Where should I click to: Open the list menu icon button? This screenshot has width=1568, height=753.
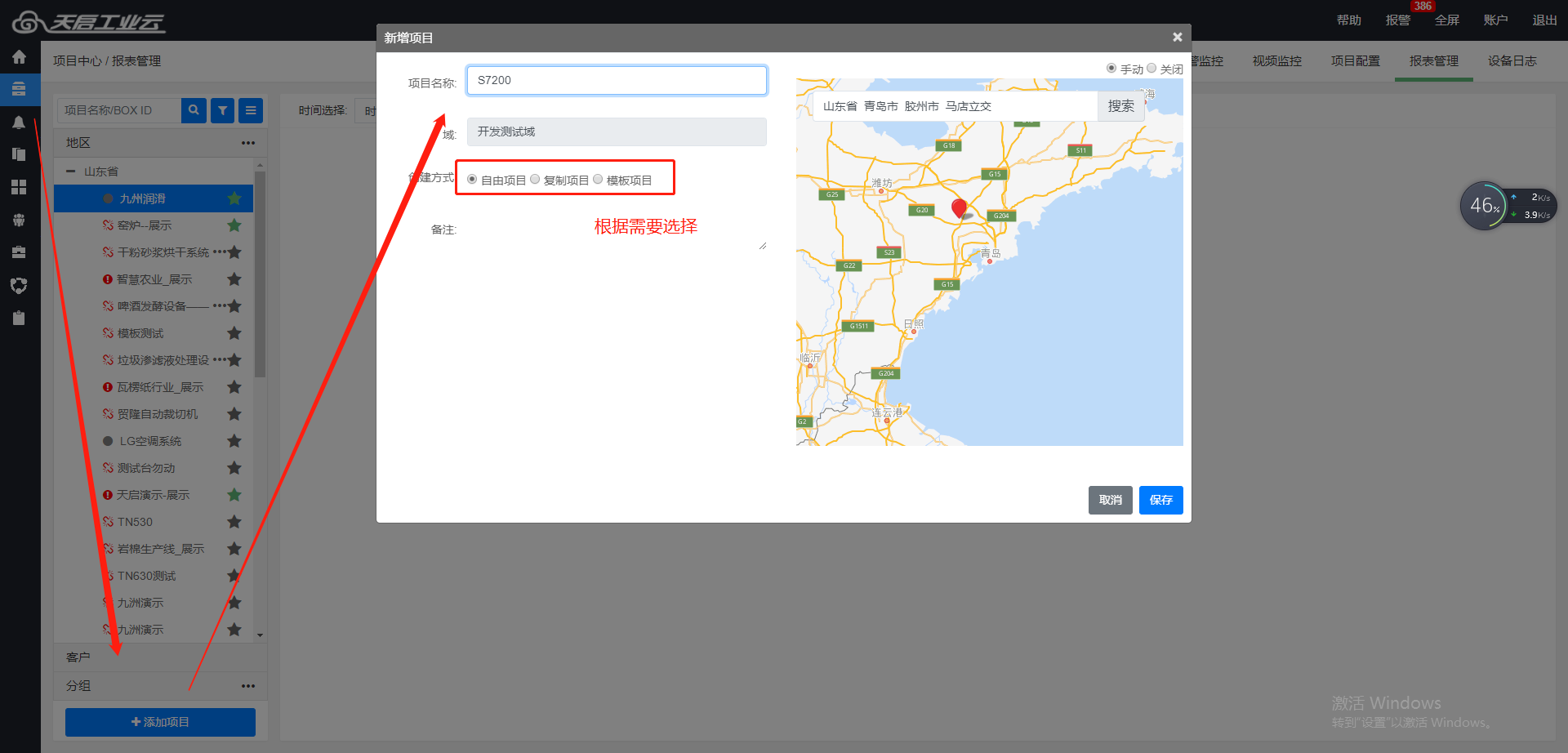point(251,110)
